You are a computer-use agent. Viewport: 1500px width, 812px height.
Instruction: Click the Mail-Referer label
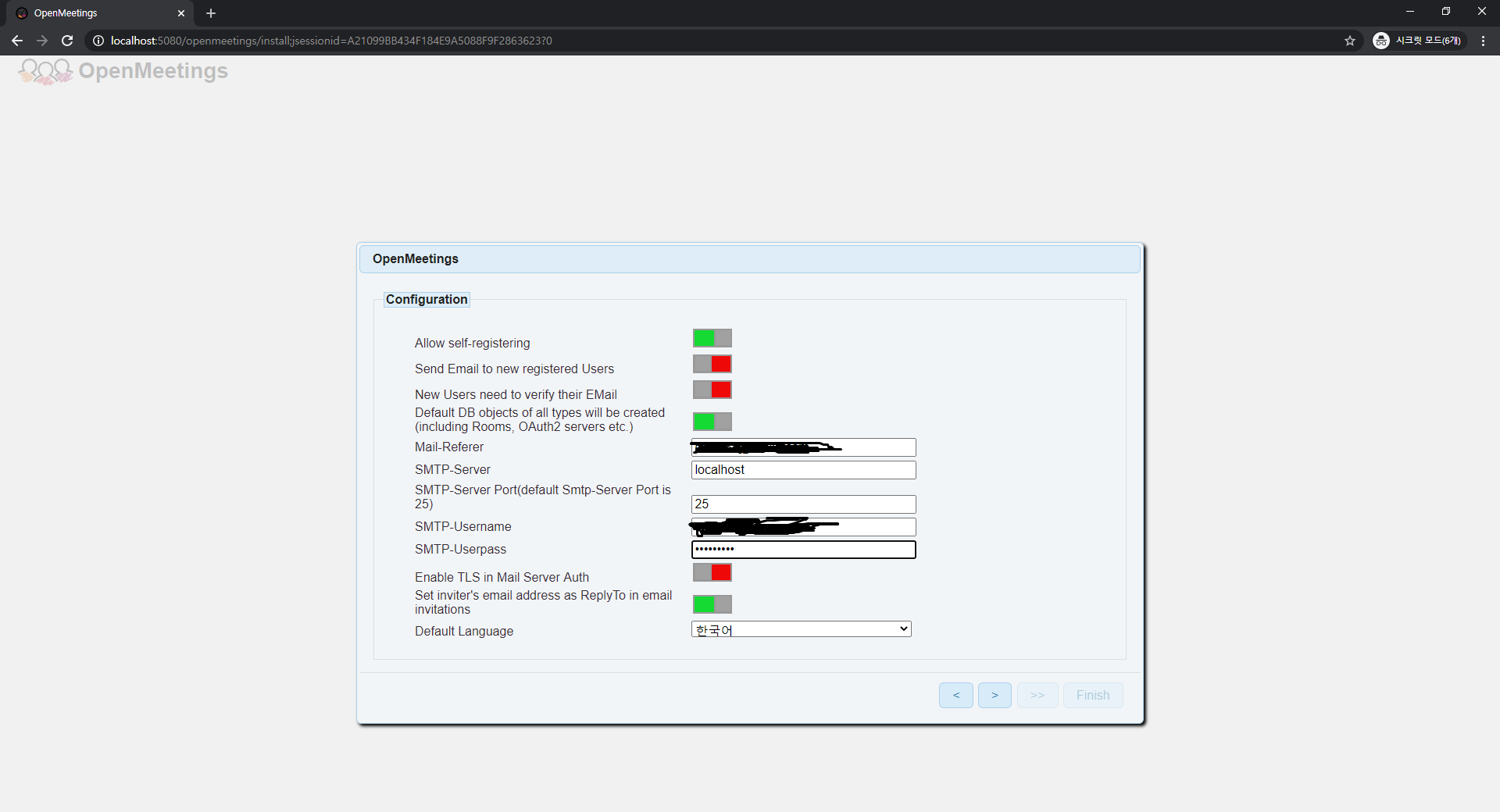[449, 447]
